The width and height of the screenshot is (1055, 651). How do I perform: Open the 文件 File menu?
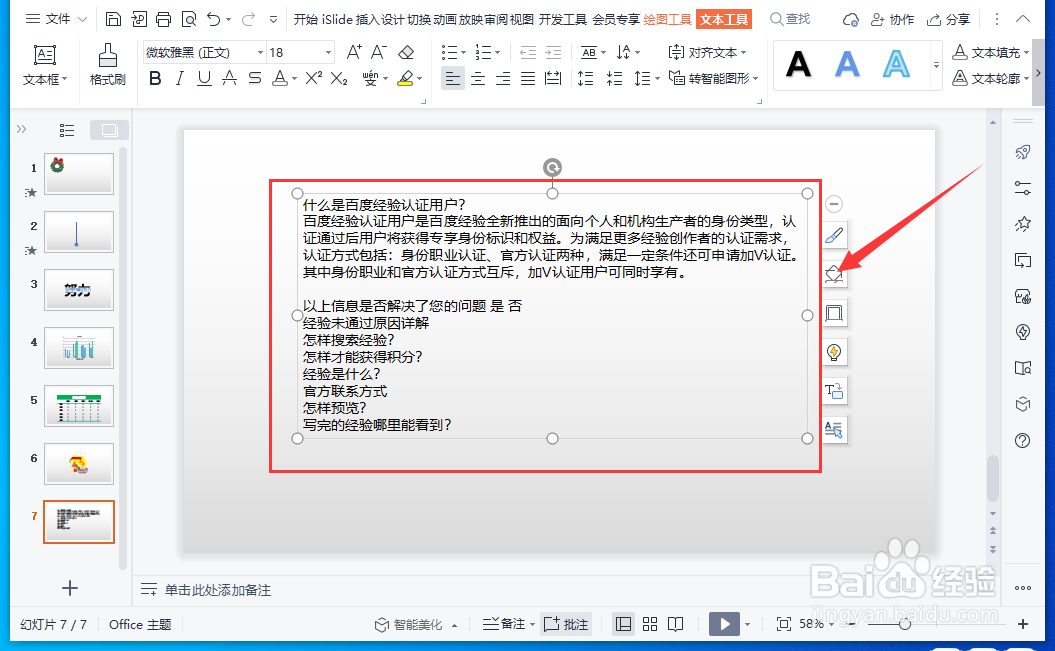[x=57, y=19]
